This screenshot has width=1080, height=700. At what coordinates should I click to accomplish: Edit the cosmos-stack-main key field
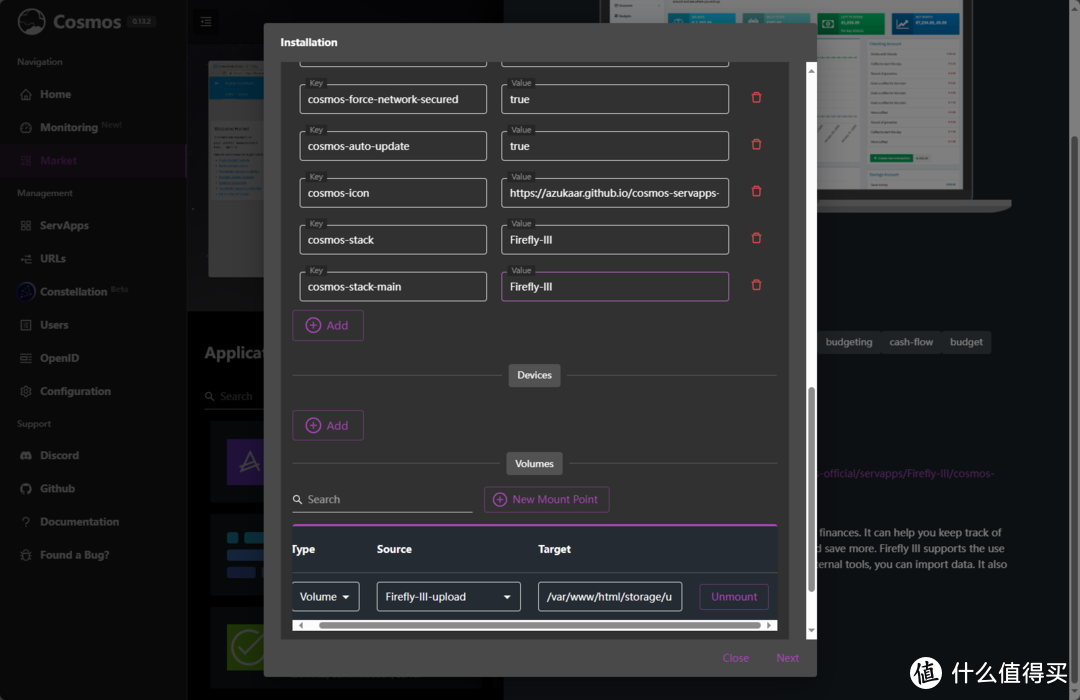(393, 287)
